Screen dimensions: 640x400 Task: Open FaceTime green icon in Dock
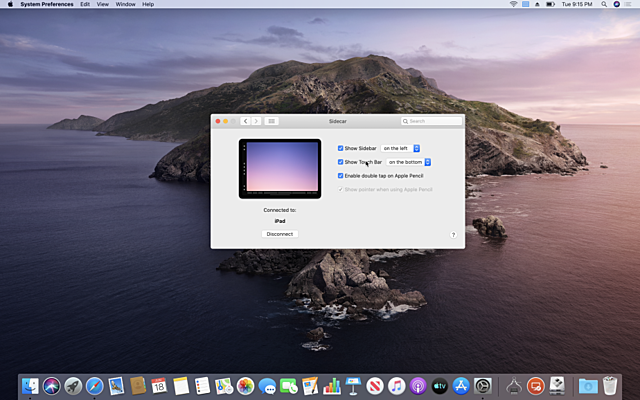click(x=289, y=386)
